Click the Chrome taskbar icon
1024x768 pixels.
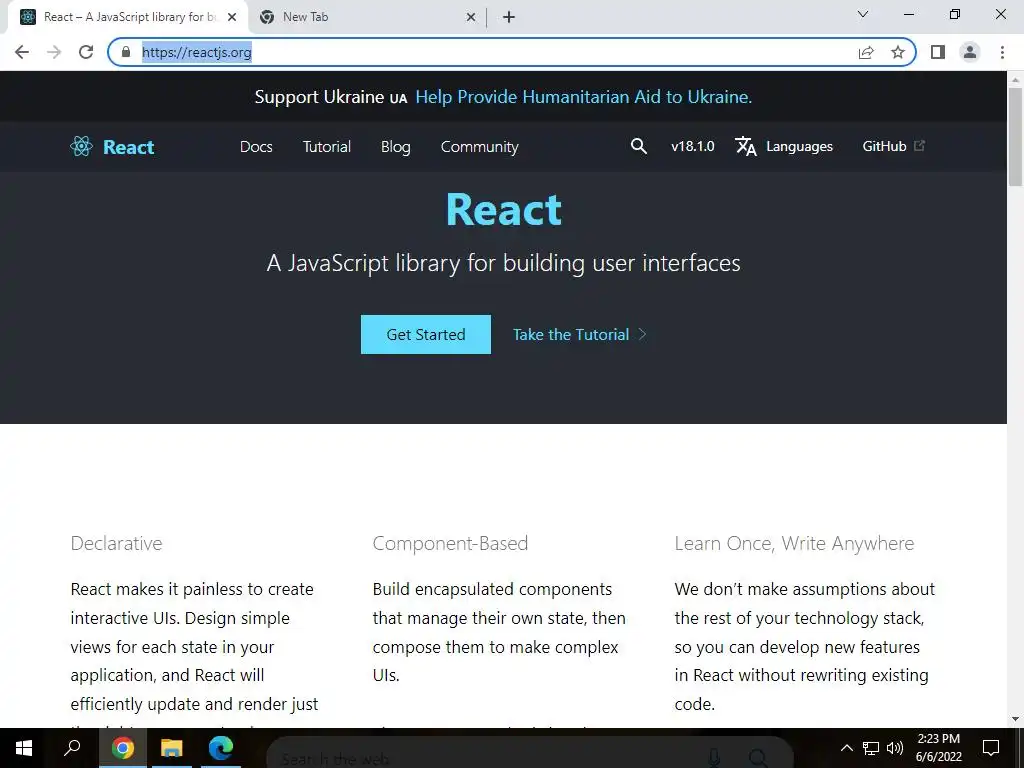pos(123,748)
